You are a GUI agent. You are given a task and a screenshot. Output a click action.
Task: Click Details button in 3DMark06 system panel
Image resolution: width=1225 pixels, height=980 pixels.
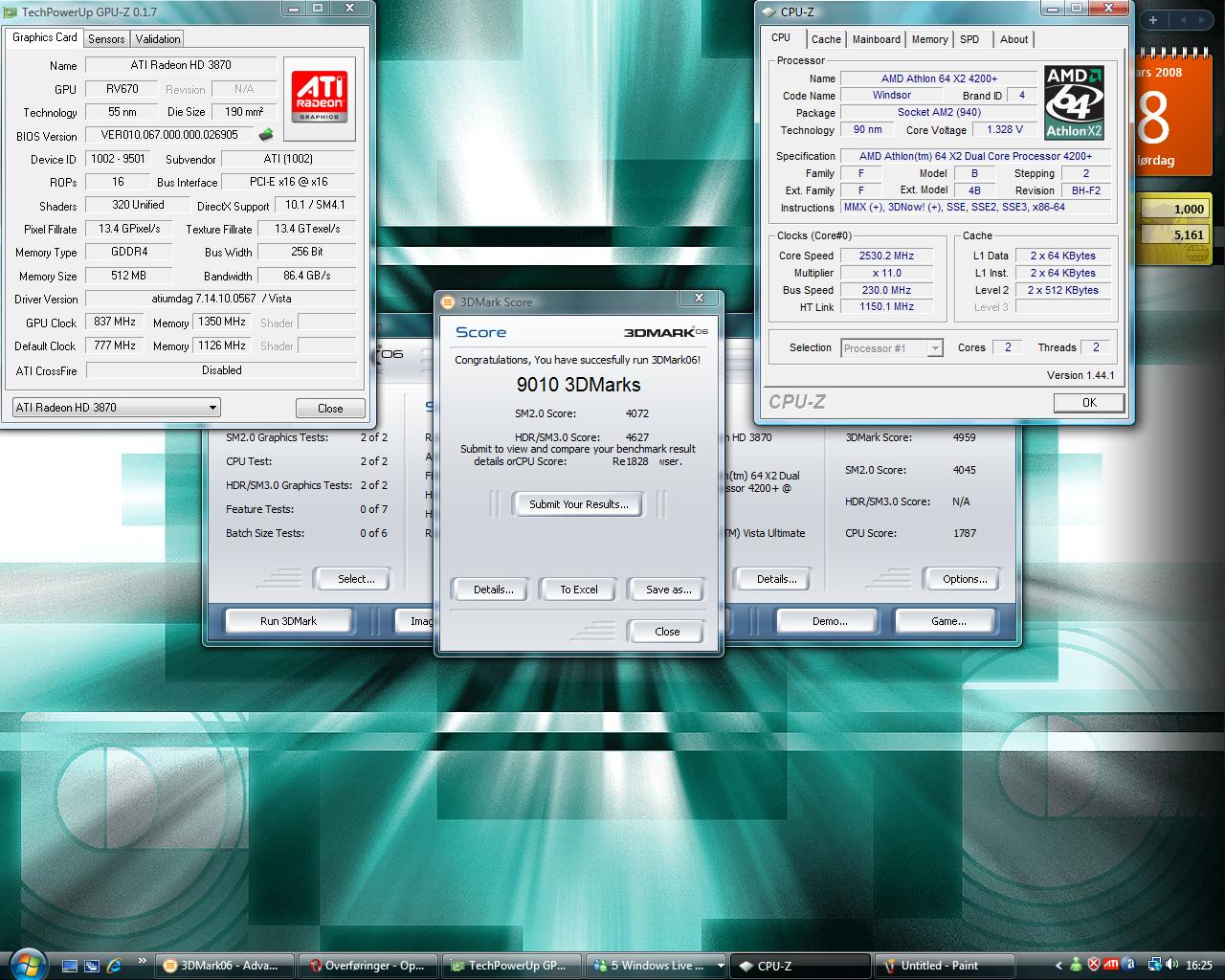776,579
